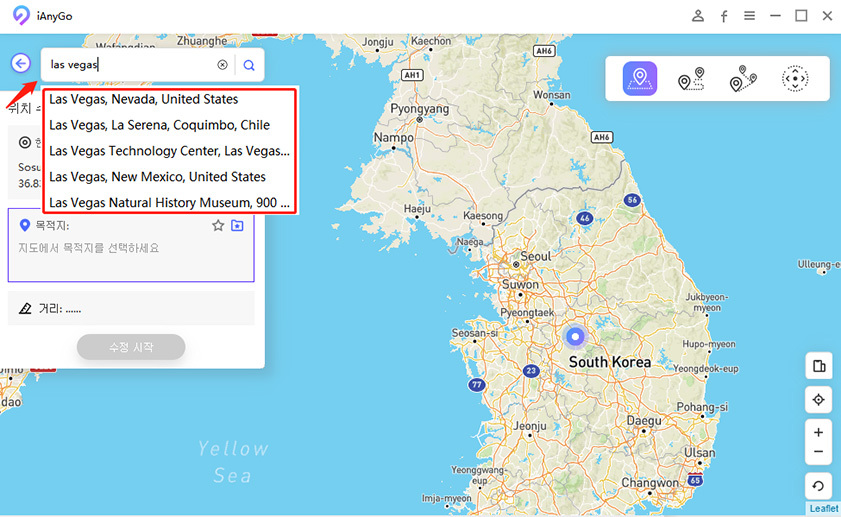Image resolution: width=841 pixels, height=517 pixels.
Task: Choose Las Vegas Natural History Museum suggestion
Action: tap(169, 202)
